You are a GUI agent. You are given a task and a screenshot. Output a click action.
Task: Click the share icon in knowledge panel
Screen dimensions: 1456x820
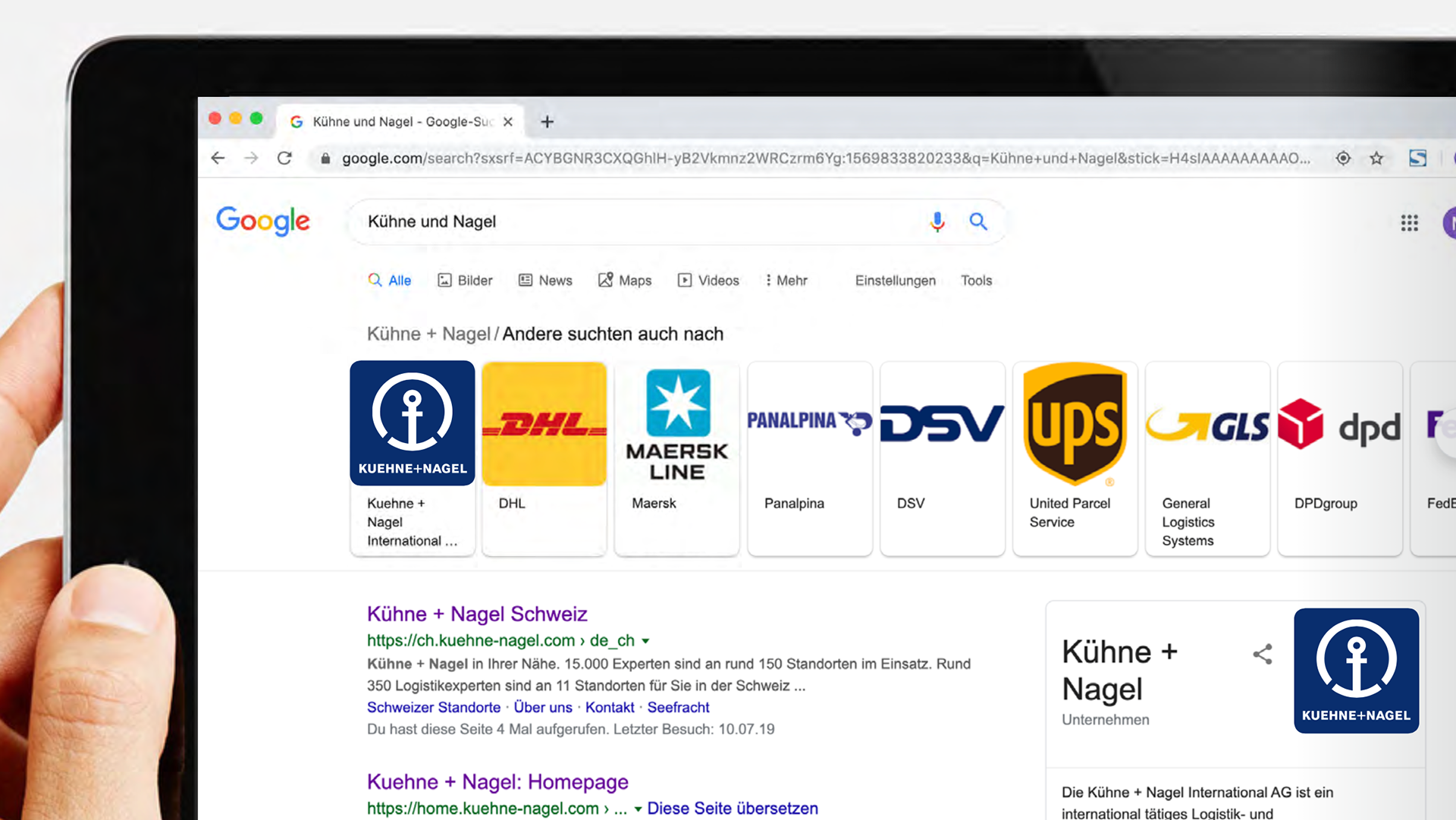[1263, 654]
